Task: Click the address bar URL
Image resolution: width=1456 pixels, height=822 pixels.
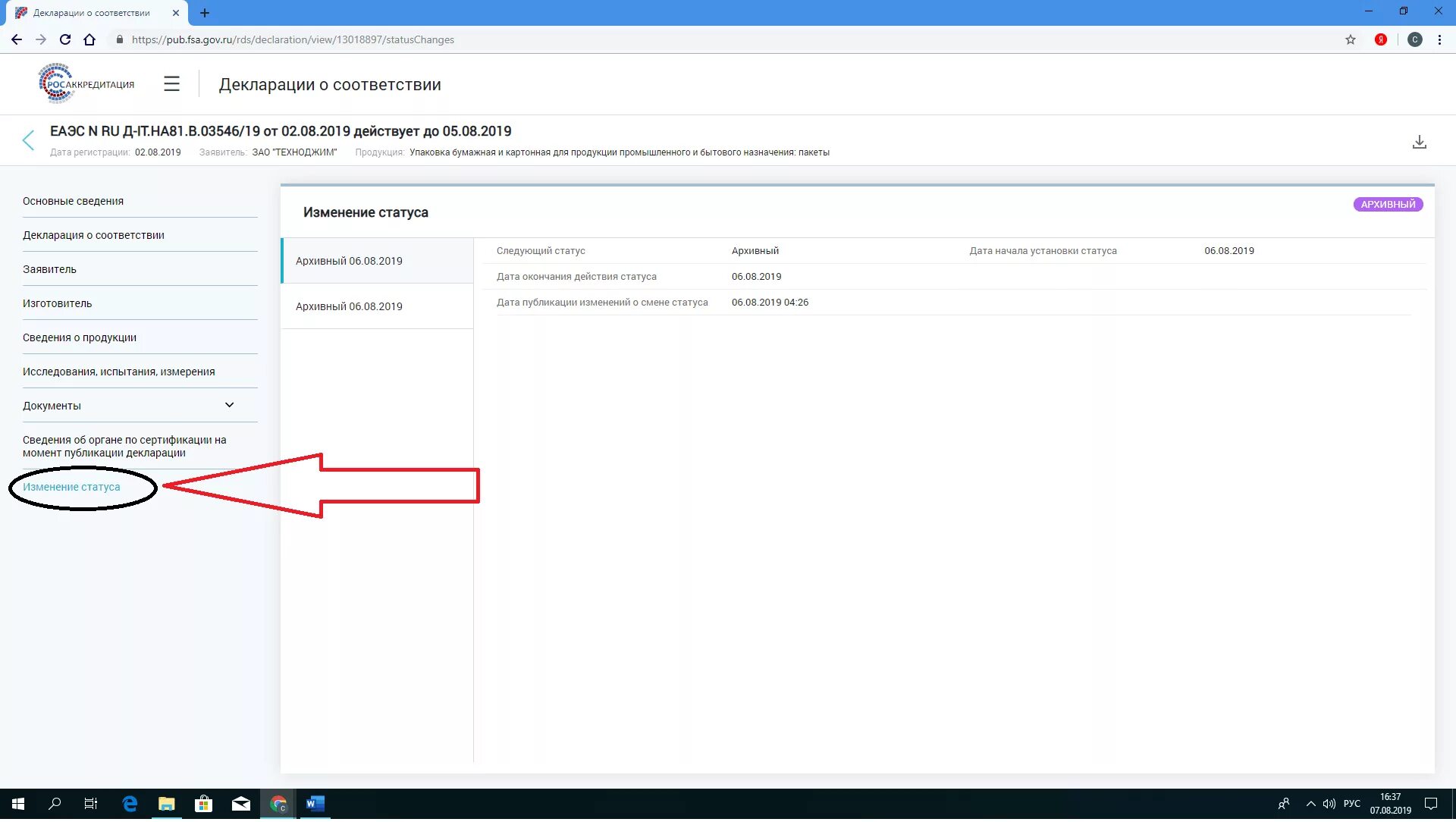Action: coord(293,39)
